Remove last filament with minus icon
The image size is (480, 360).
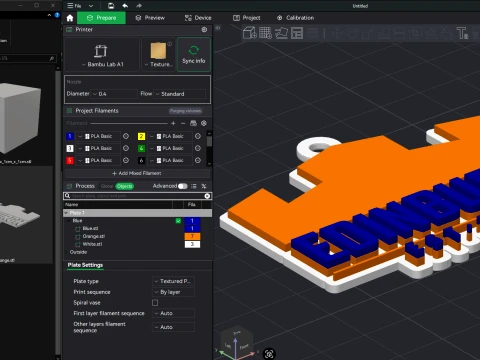183,123
